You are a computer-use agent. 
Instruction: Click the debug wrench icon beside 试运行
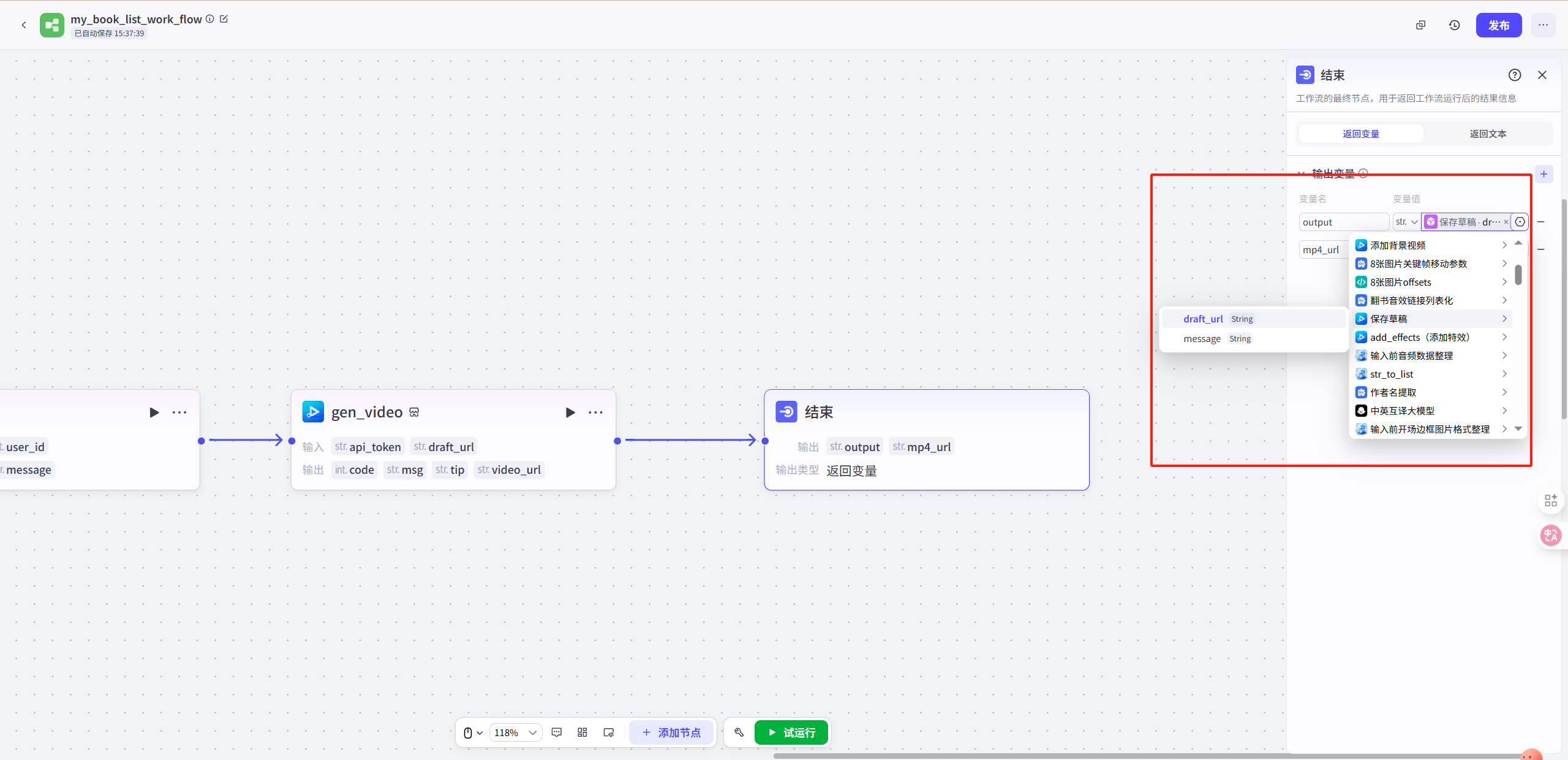click(x=739, y=732)
